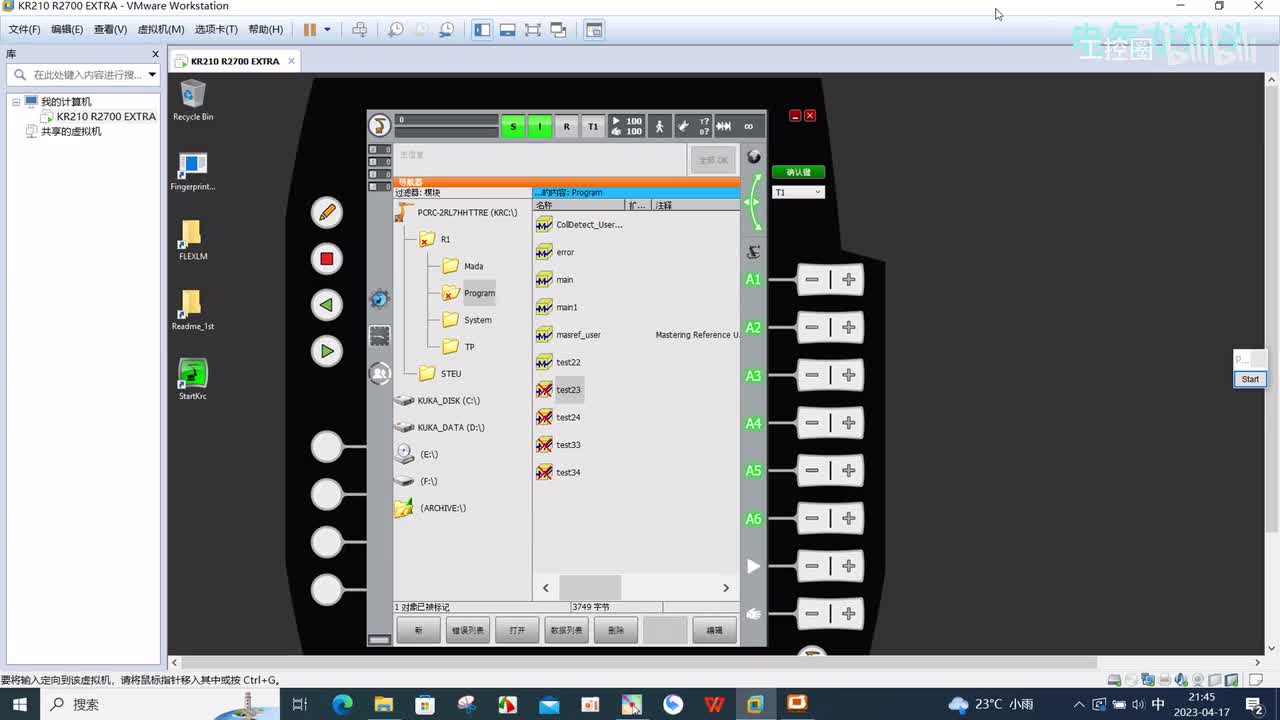The height and width of the screenshot is (720, 1280).
Task: Click the file list horizontal scrollbar right arrow
Action: click(726, 588)
